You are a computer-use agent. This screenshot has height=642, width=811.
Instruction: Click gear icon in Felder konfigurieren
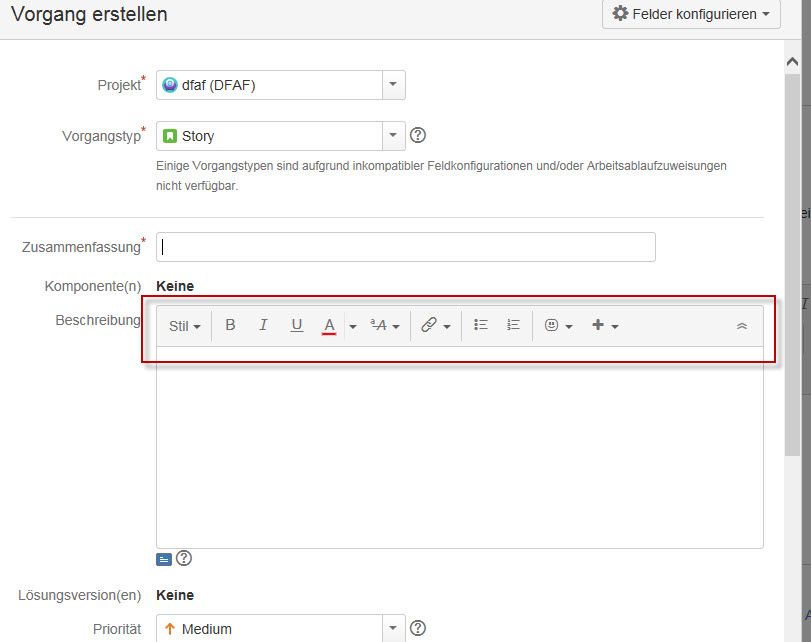pyautogui.click(x=620, y=13)
